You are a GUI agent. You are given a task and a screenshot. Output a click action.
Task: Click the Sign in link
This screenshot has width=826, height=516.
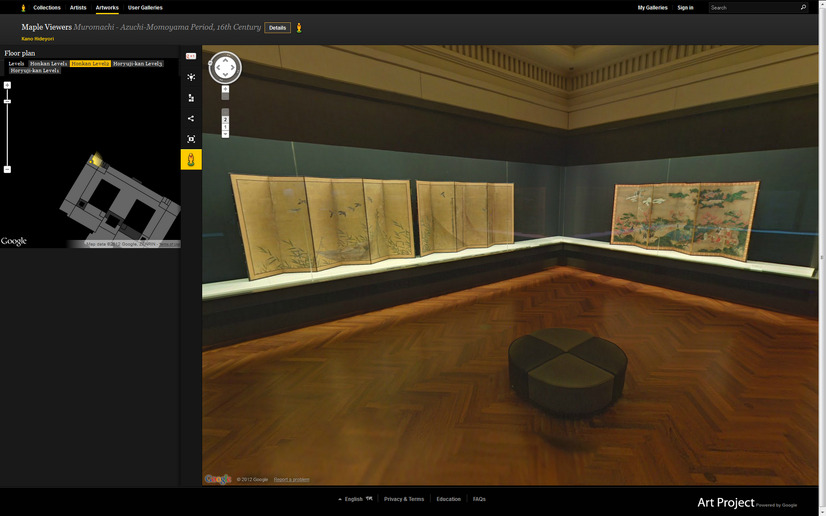point(685,8)
